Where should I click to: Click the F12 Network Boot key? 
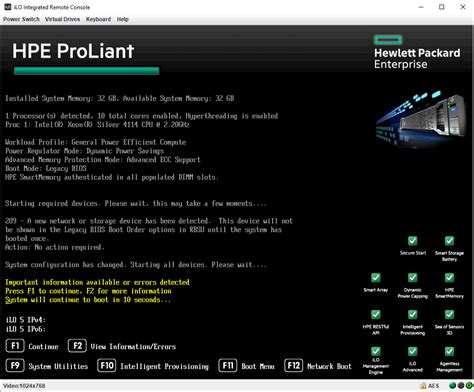click(293, 366)
